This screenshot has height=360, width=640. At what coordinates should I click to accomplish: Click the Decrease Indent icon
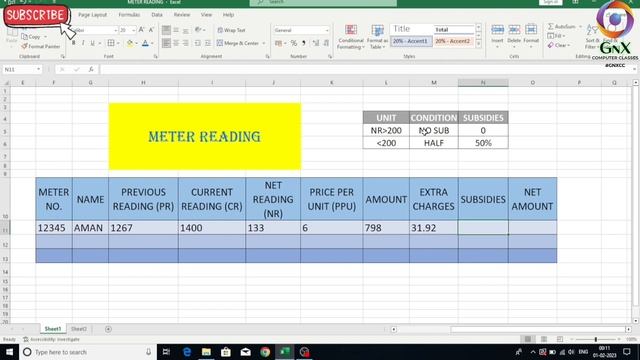tap(198, 43)
